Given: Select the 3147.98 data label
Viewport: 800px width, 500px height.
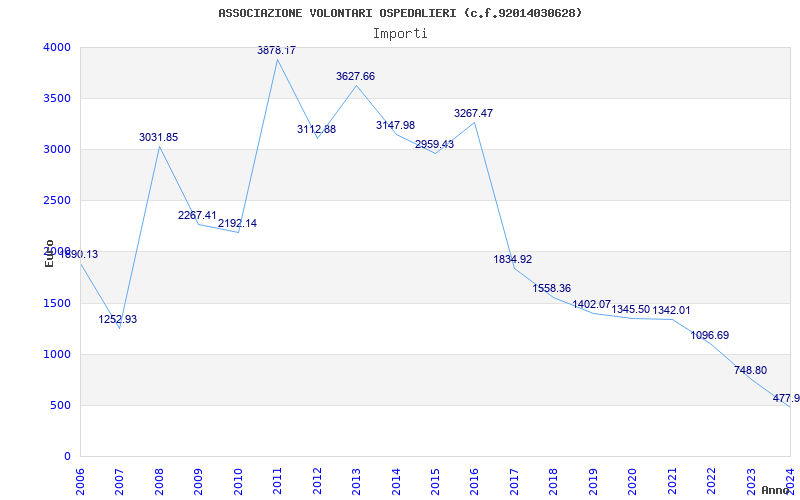Looking at the screenshot, I should point(395,126).
